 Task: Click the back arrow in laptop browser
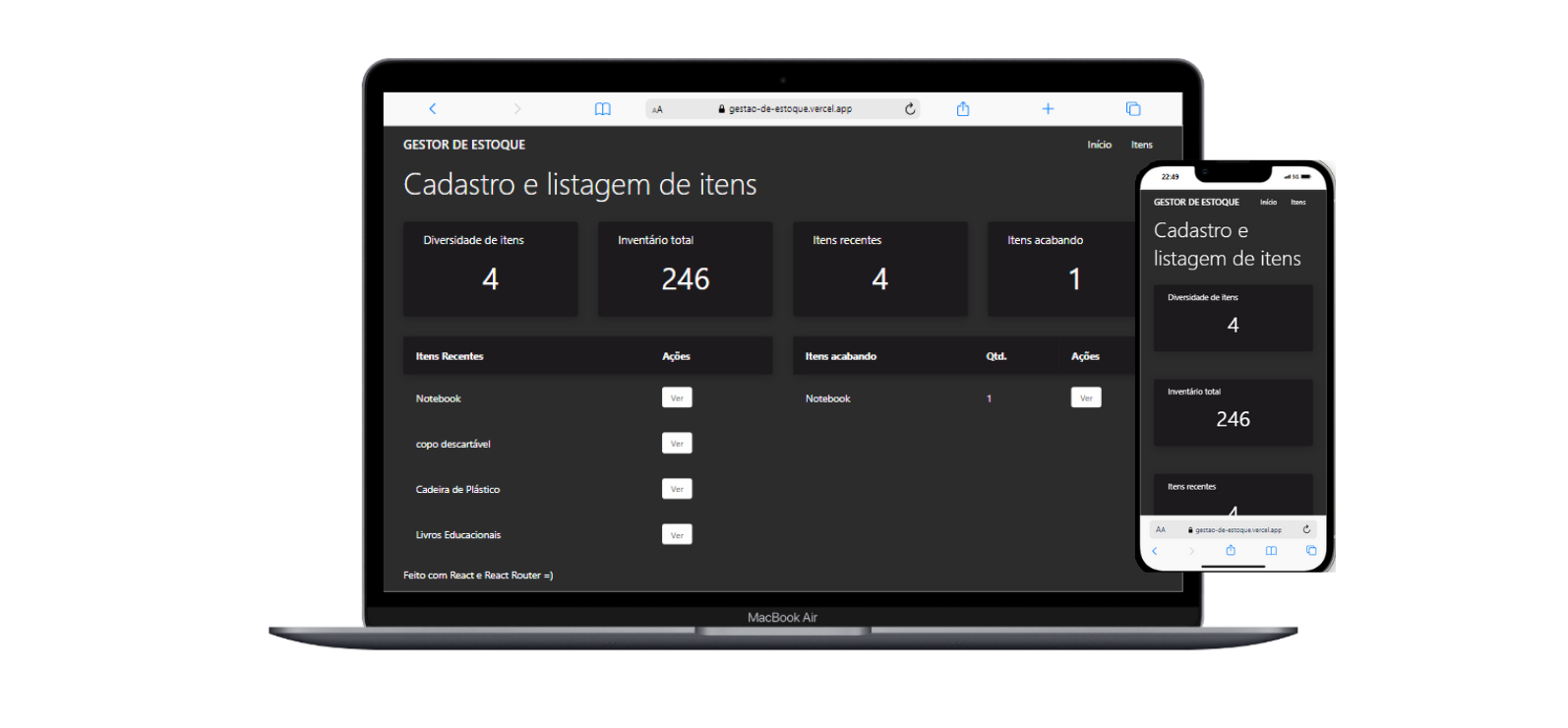433,109
